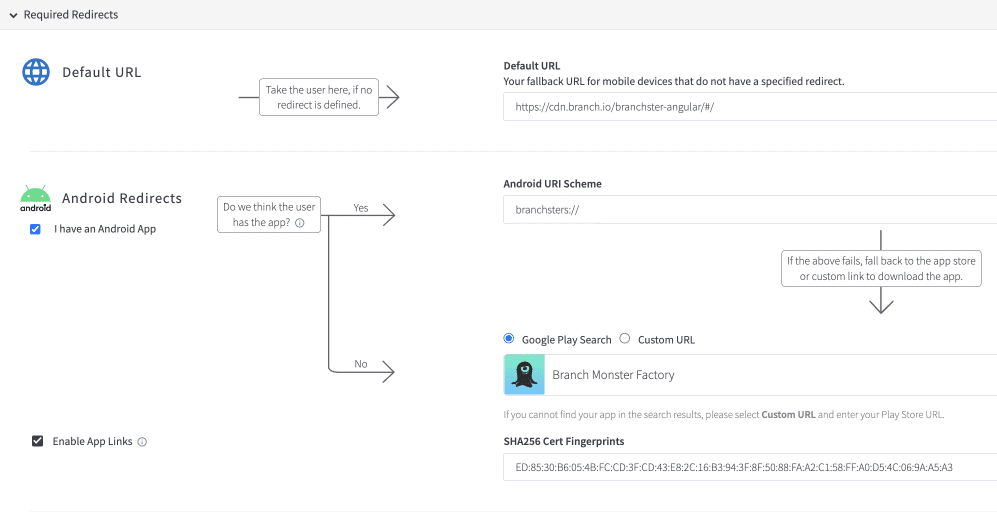Click the 'I have an Android App' label

pyautogui.click(x=105, y=229)
